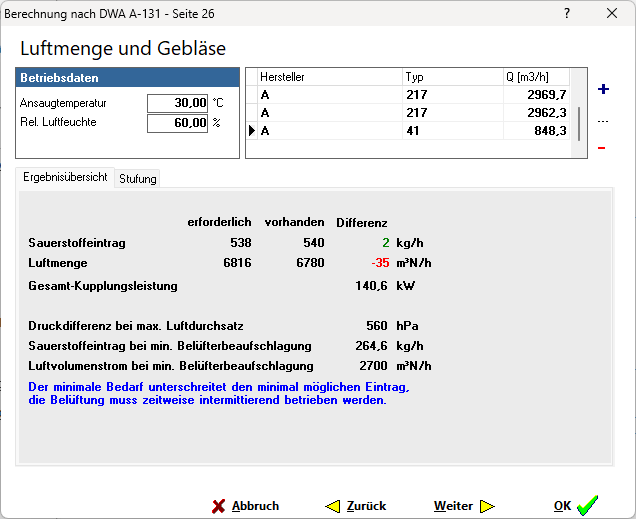Select the cell with Q value 2962,3
636x519 pixels.
click(536, 112)
